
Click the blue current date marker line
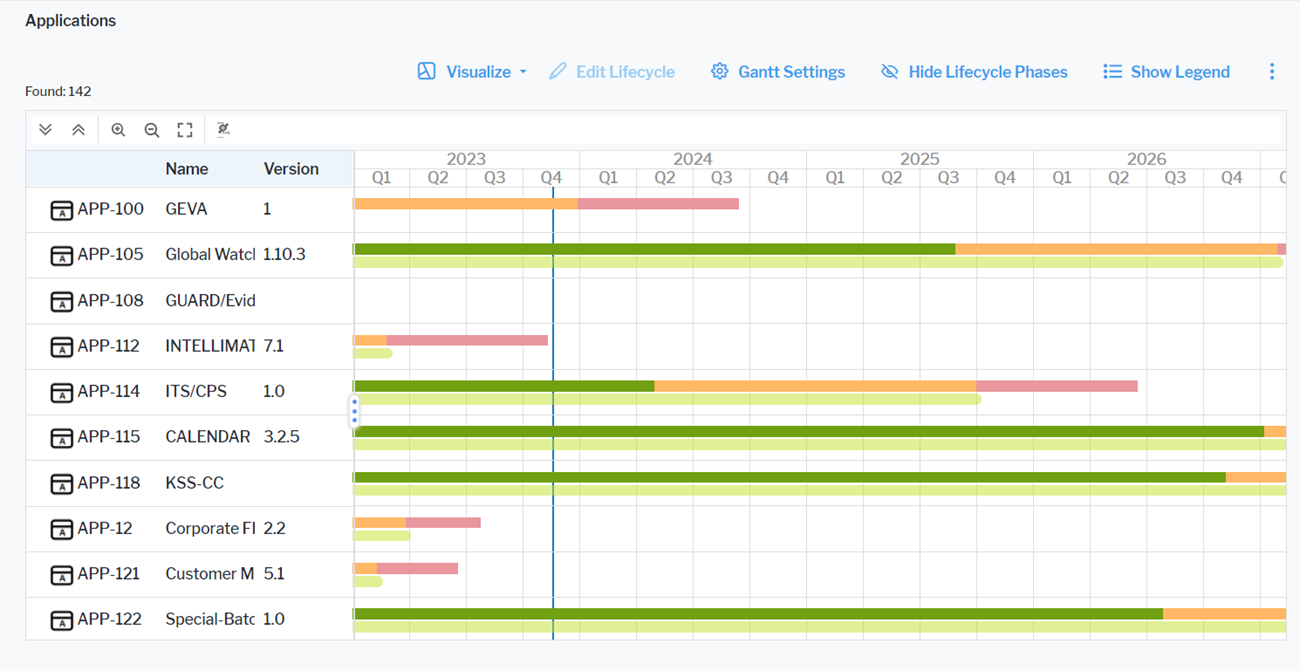pyautogui.click(x=553, y=300)
